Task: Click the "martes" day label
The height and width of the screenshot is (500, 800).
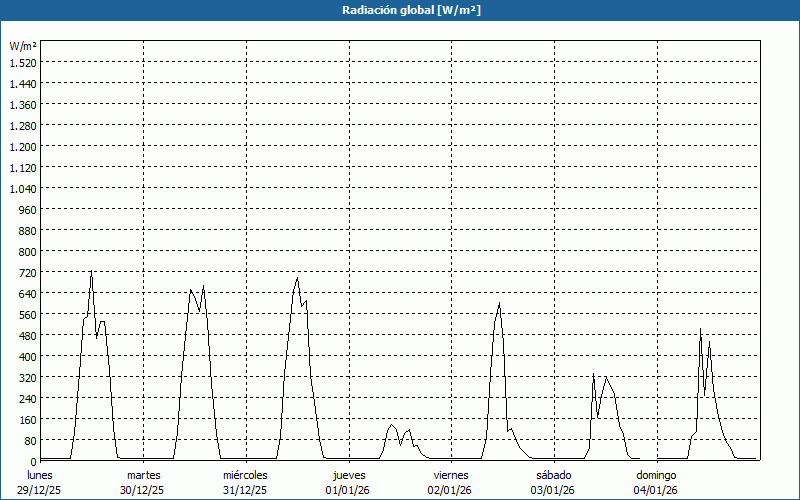Action: 143,475
